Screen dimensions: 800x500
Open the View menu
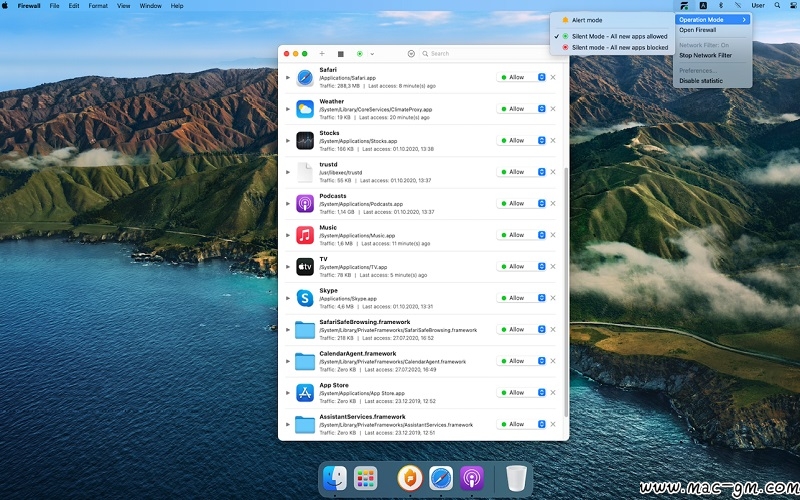pos(123,6)
